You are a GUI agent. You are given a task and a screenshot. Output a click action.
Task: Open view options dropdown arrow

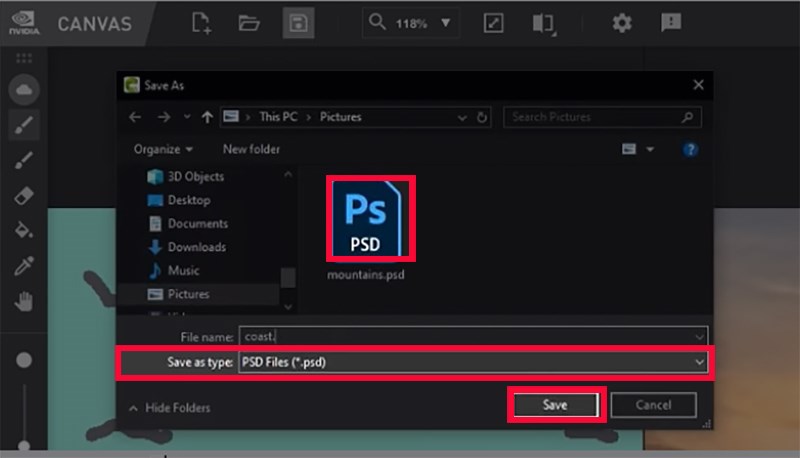tap(650, 149)
